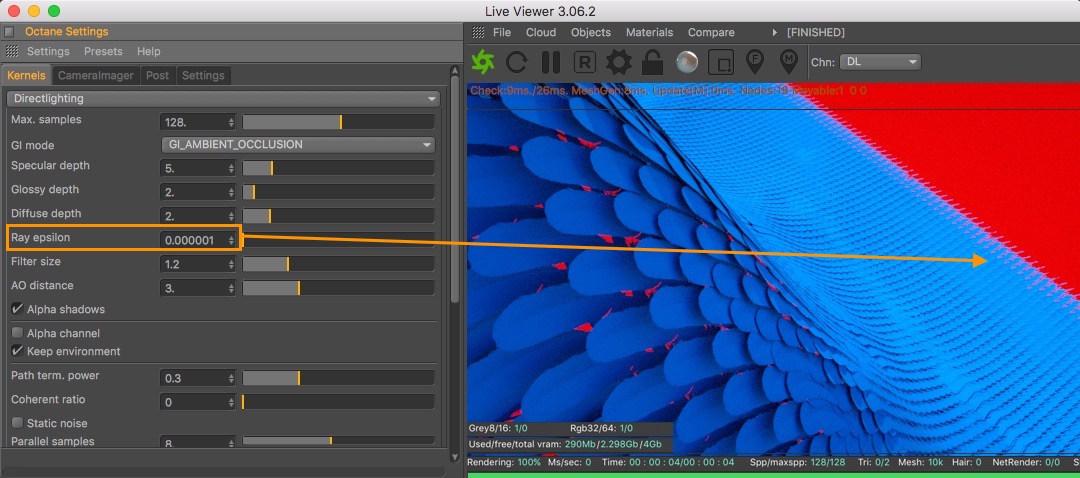
Task: Toggle the Alpha shadows checkbox
Action: click(x=17, y=309)
